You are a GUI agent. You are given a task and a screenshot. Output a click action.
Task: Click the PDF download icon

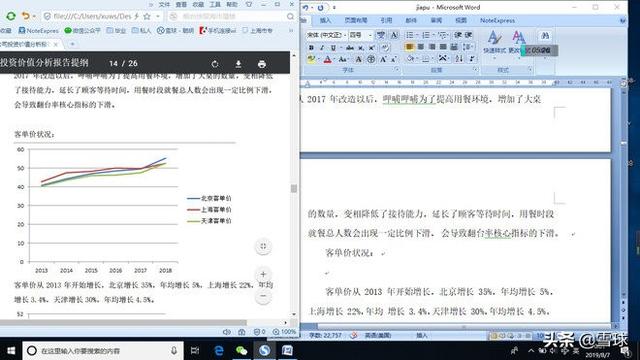(x=238, y=64)
